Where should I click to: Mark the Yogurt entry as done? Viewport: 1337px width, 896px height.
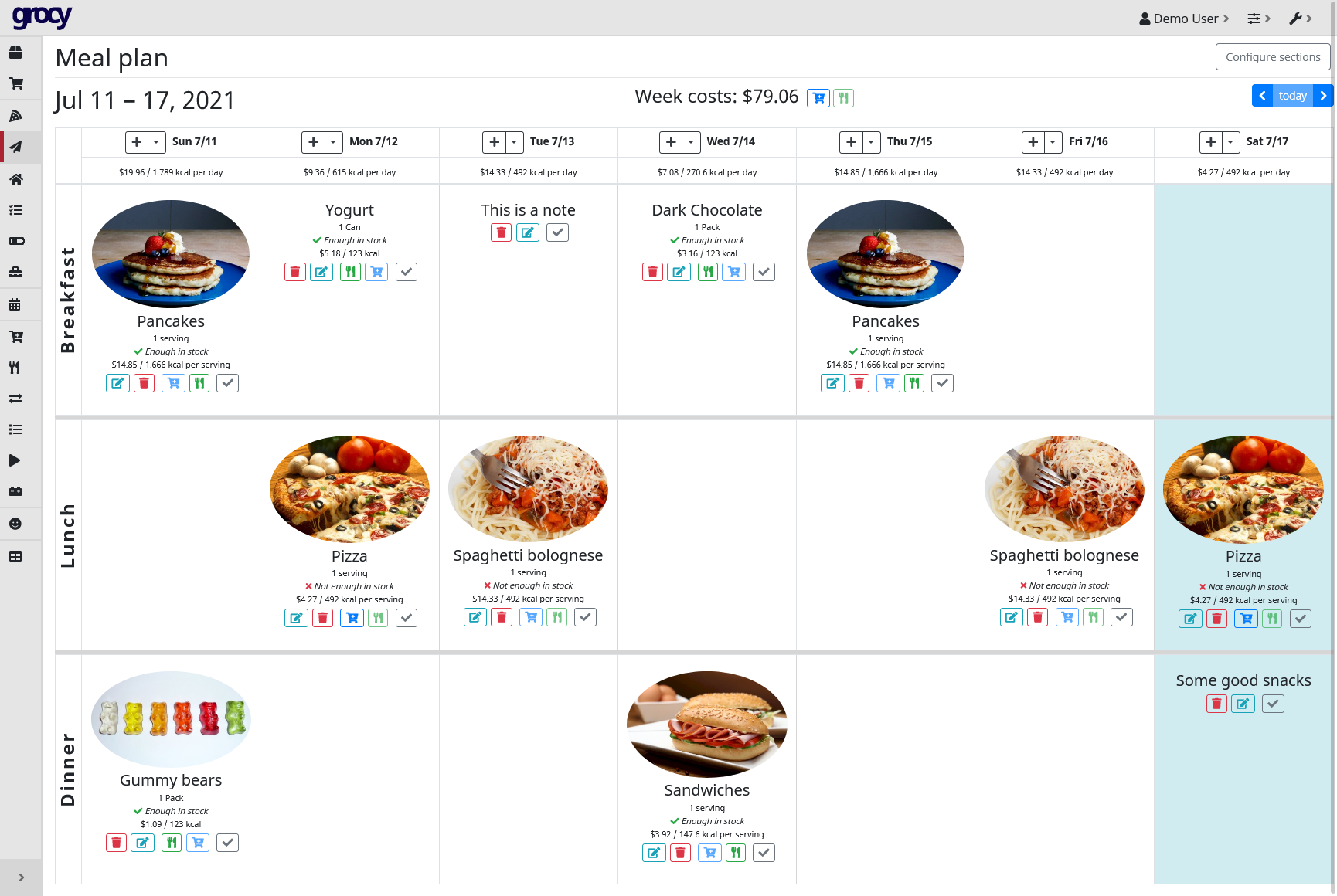(x=407, y=272)
